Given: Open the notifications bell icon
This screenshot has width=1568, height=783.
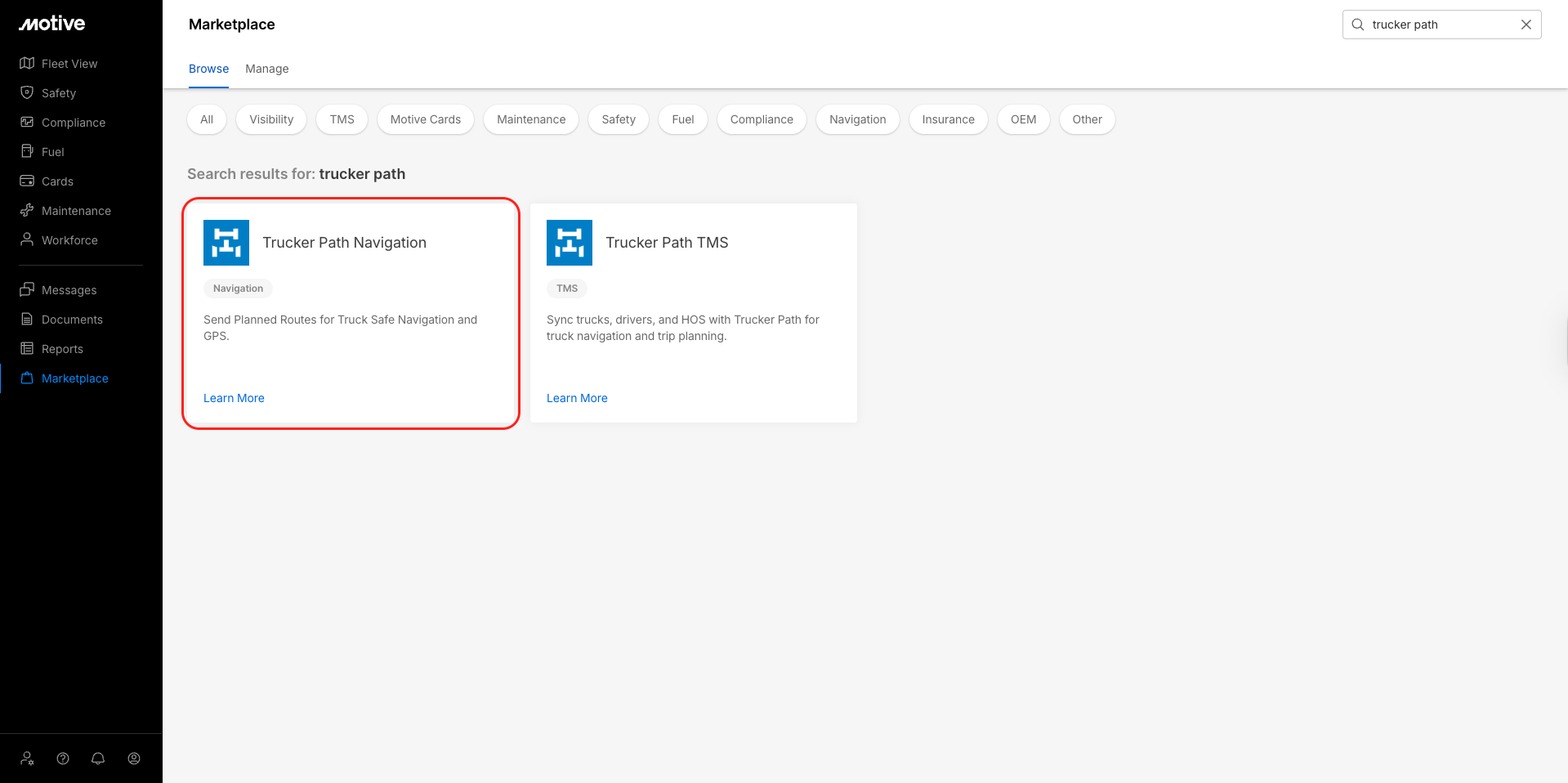Looking at the screenshot, I should [98, 758].
